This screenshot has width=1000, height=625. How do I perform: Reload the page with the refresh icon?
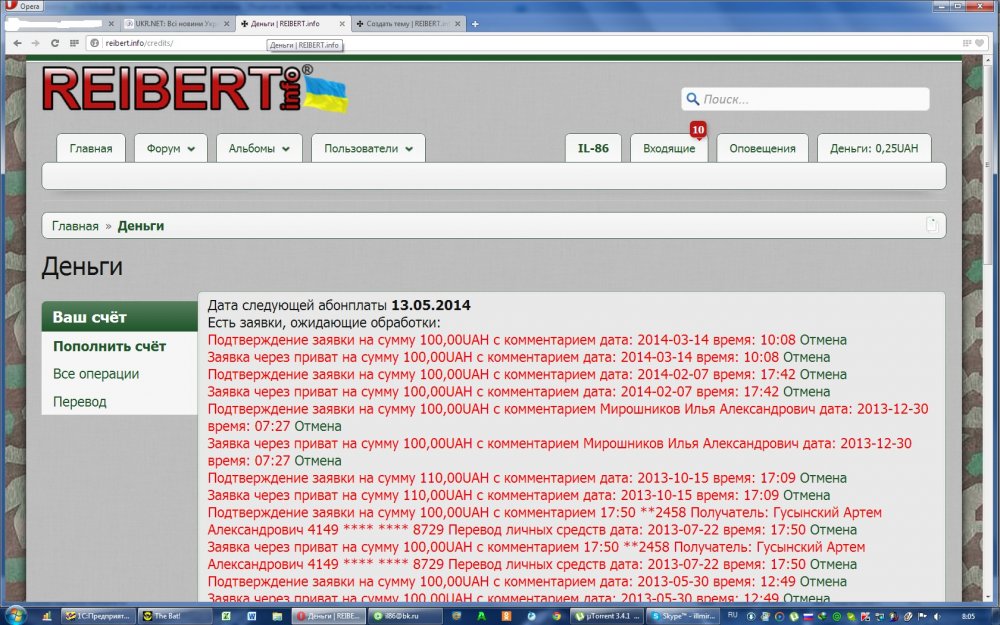(x=55, y=43)
